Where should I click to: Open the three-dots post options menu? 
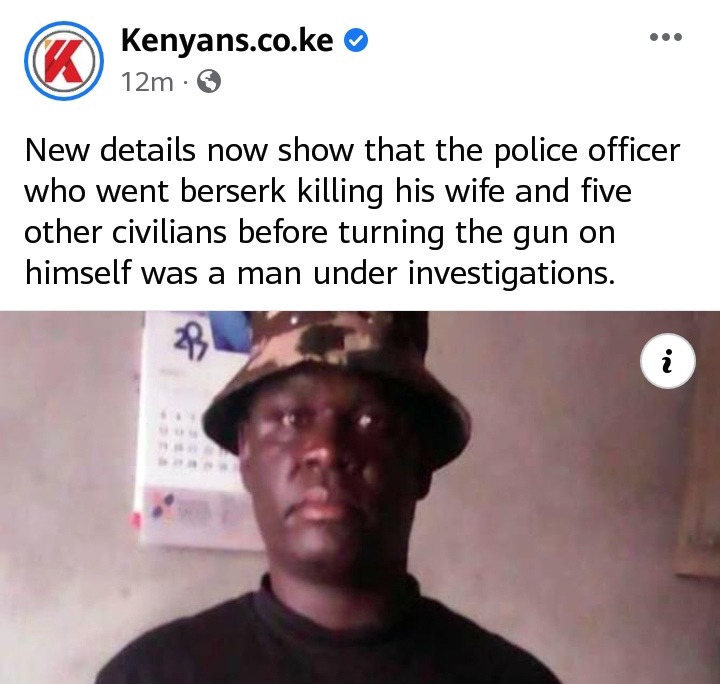click(666, 37)
